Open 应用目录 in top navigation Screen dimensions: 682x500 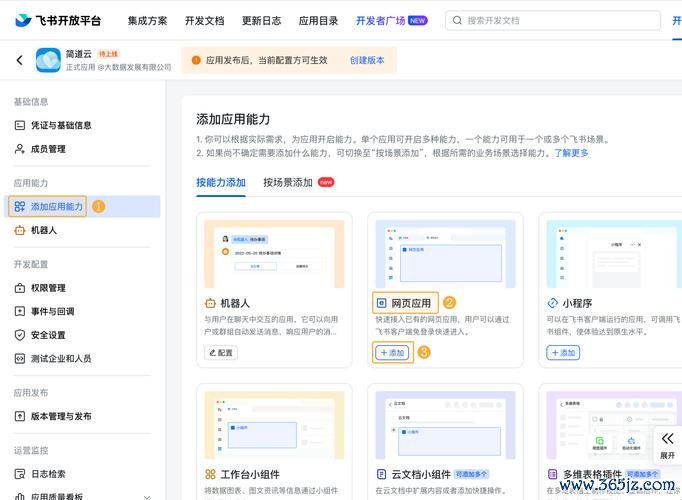point(318,20)
